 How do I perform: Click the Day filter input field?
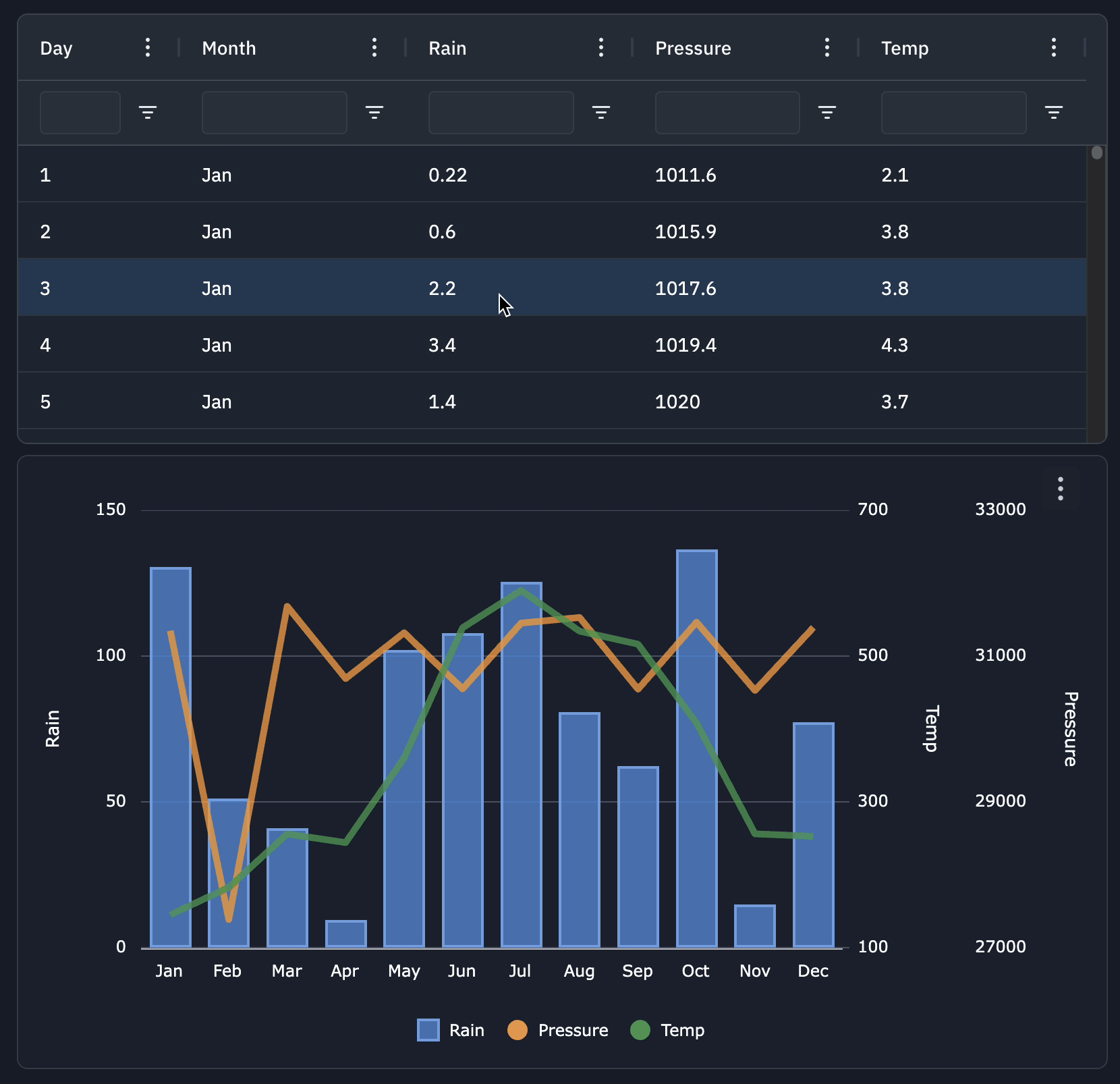tap(80, 113)
